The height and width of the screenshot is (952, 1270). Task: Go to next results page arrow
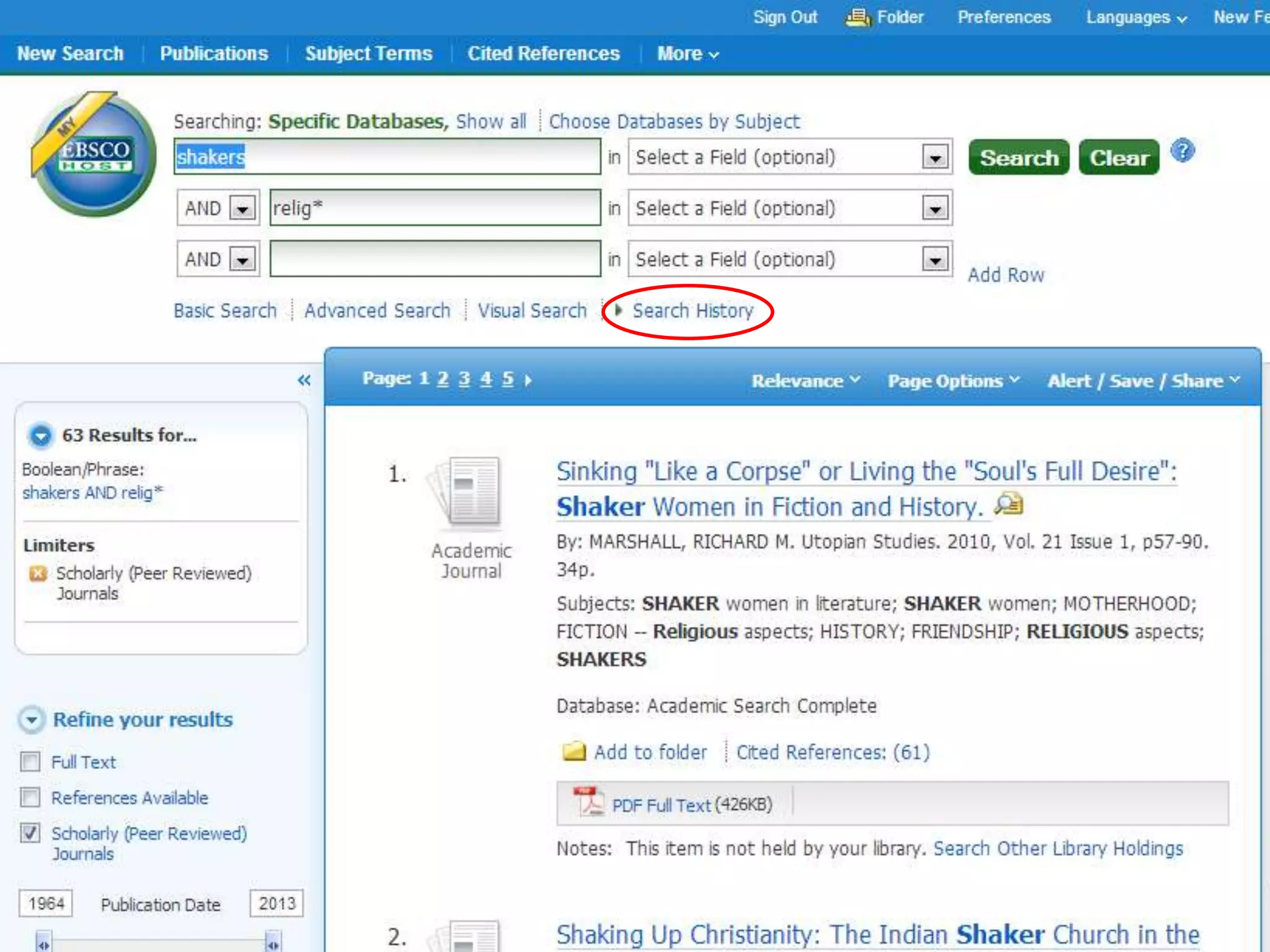528,379
